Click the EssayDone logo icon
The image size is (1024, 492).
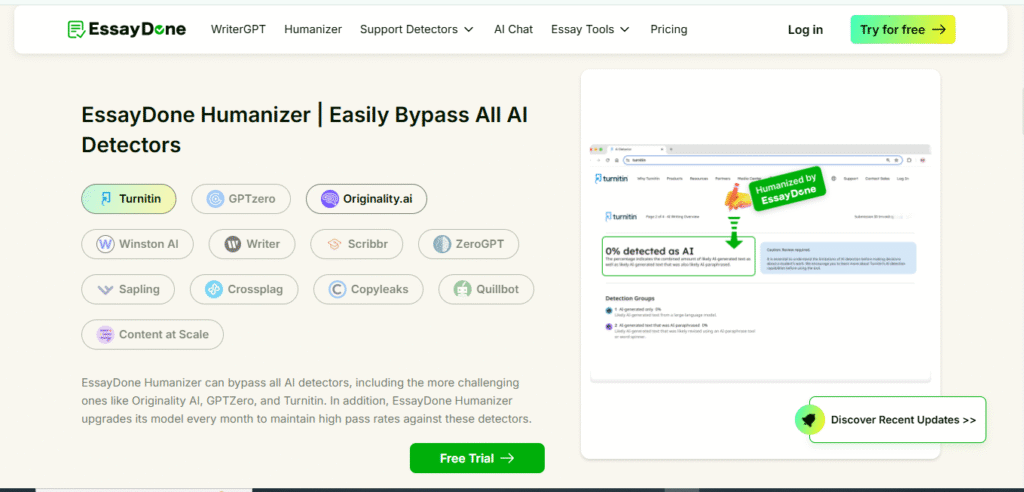(x=76, y=29)
